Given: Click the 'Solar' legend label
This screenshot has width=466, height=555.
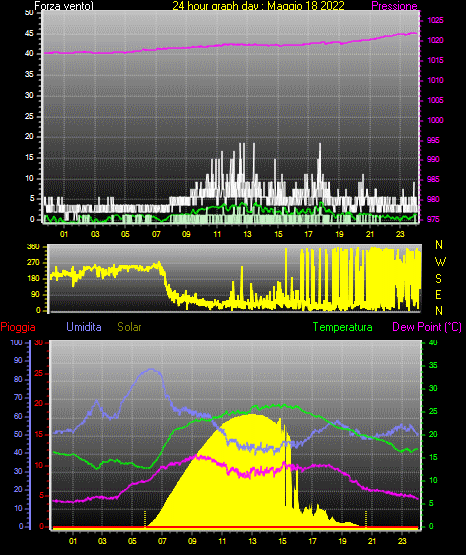Looking at the screenshot, I should click(129, 327).
